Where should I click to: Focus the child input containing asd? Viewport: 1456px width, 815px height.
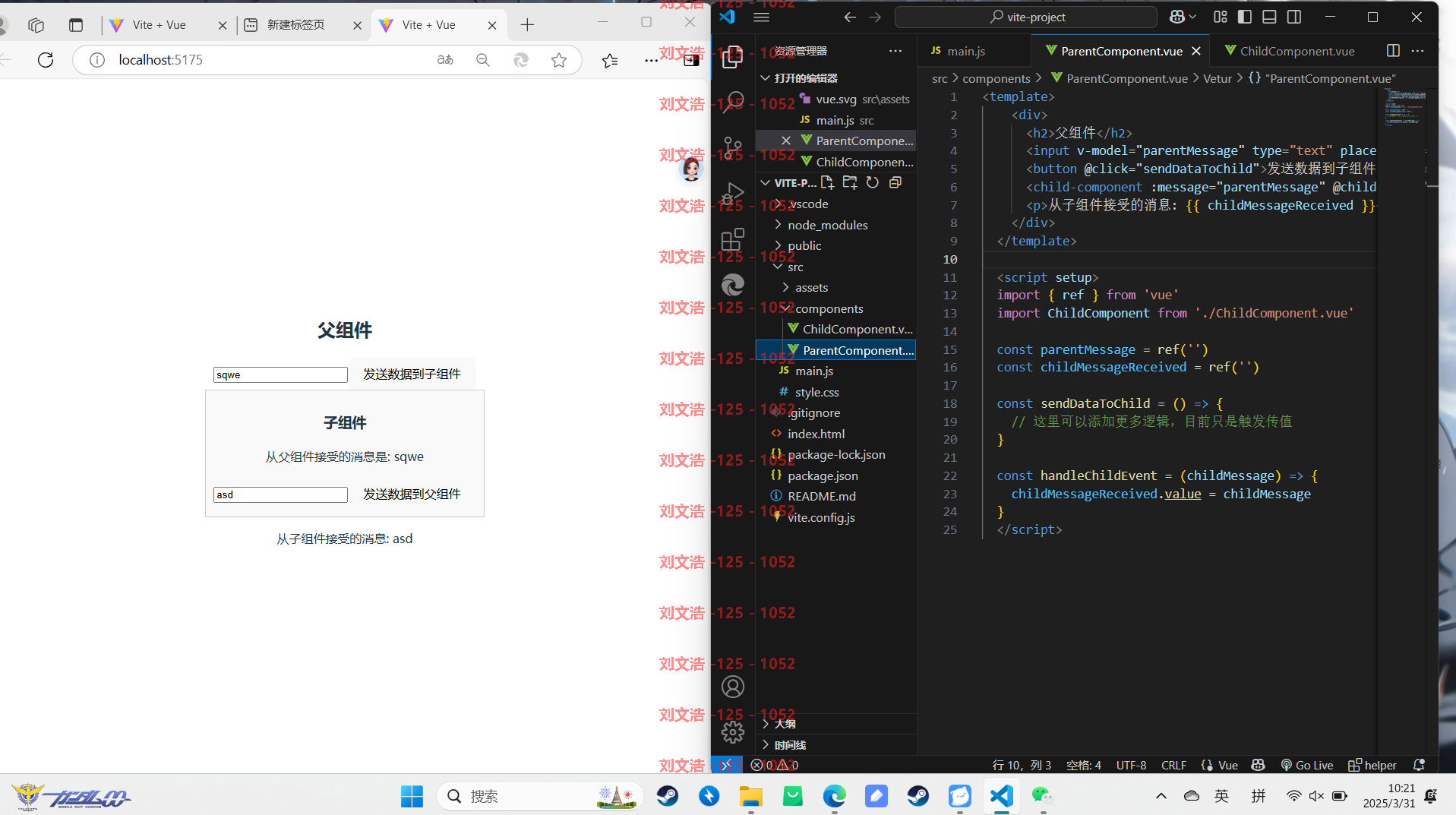point(280,494)
